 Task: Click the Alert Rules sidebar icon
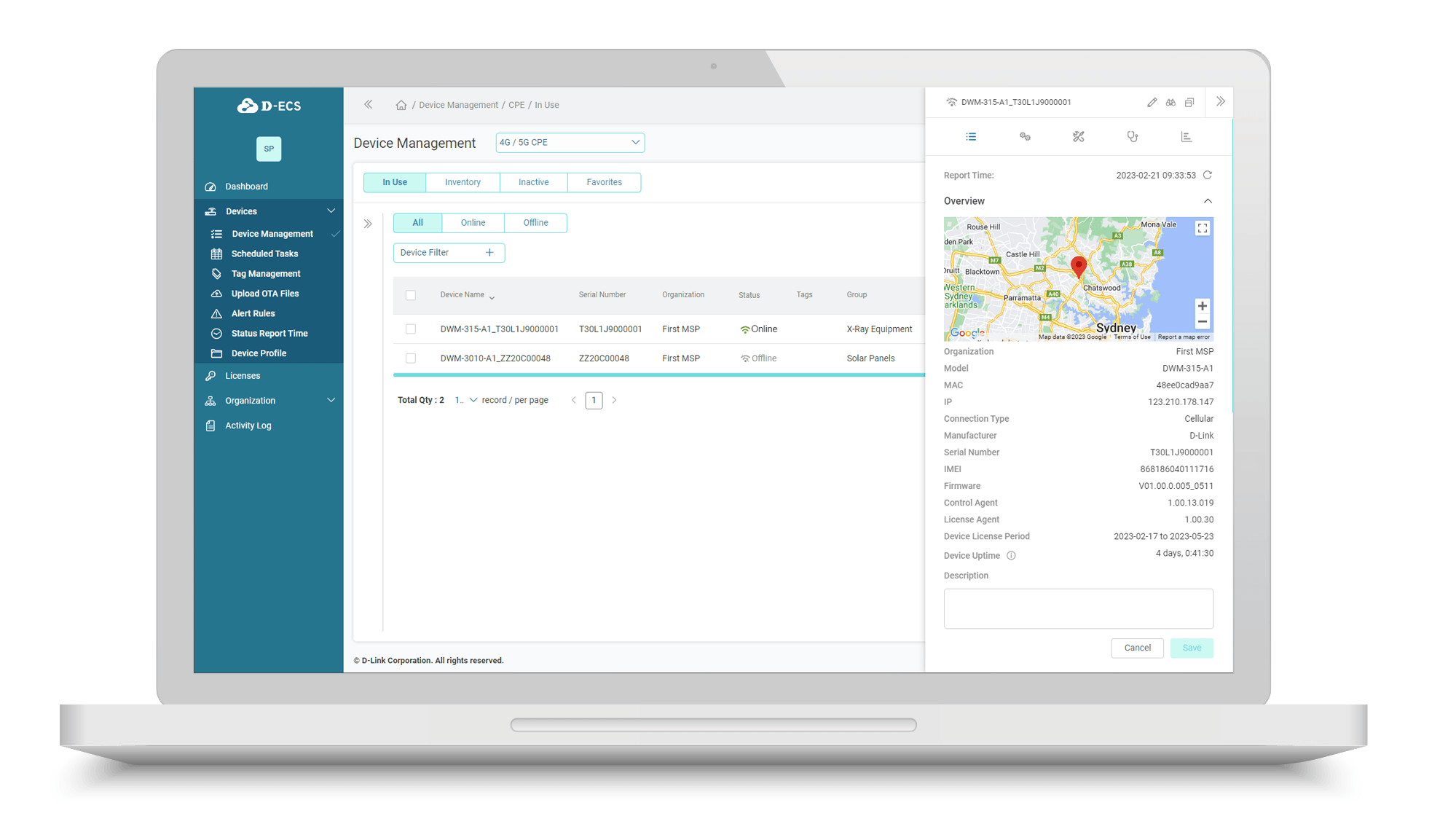(216, 313)
